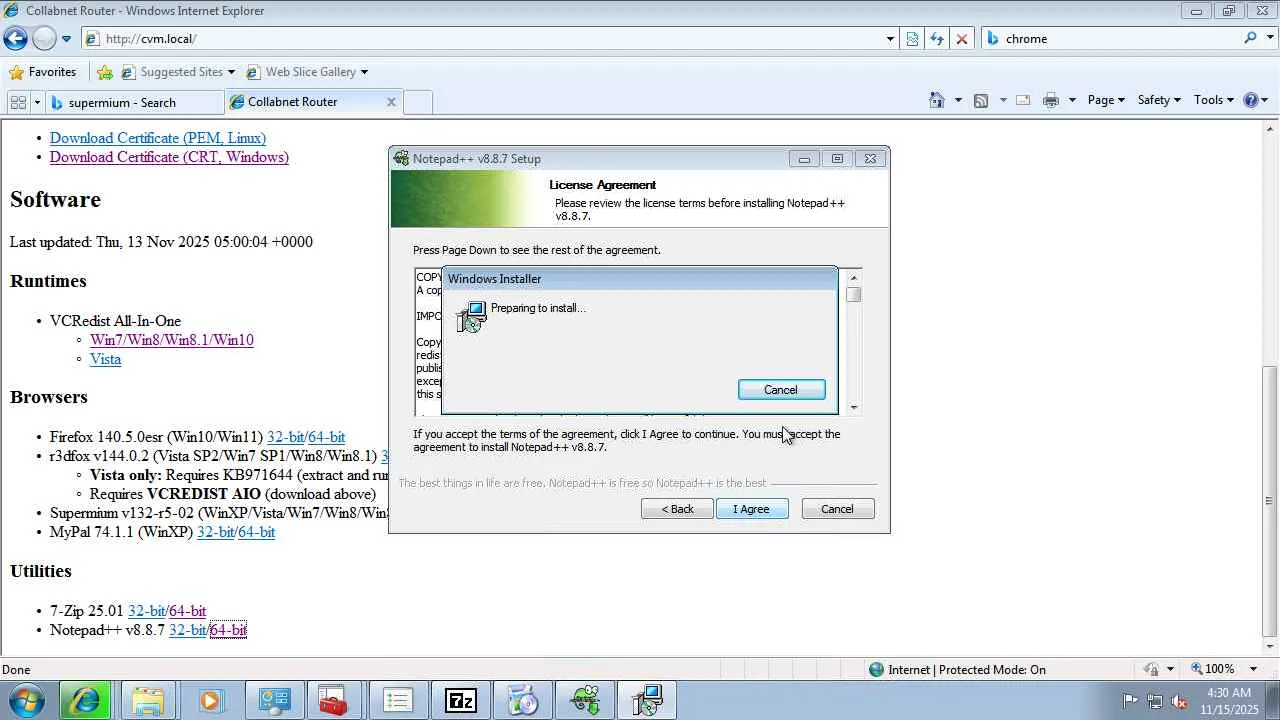This screenshot has height=720, width=1280.
Task: Open the Safety menu
Action: tap(1159, 100)
